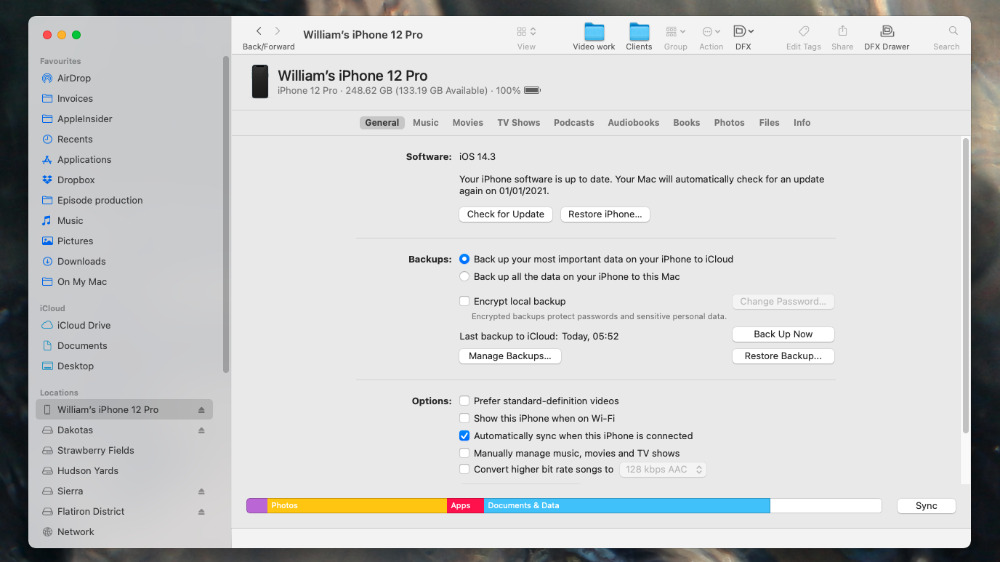
Task: Open the View options dropdown
Action: pyautogui.click(x=526, y=31)
